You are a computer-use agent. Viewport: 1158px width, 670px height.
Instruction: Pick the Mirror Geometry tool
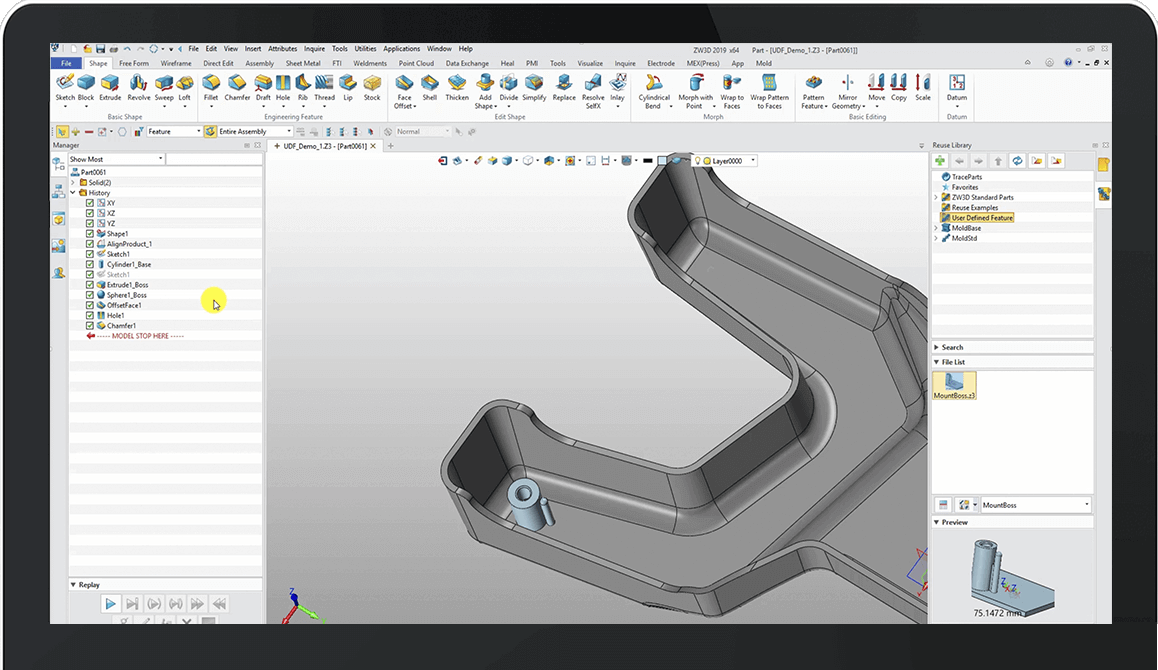click(x=848, y=92)
